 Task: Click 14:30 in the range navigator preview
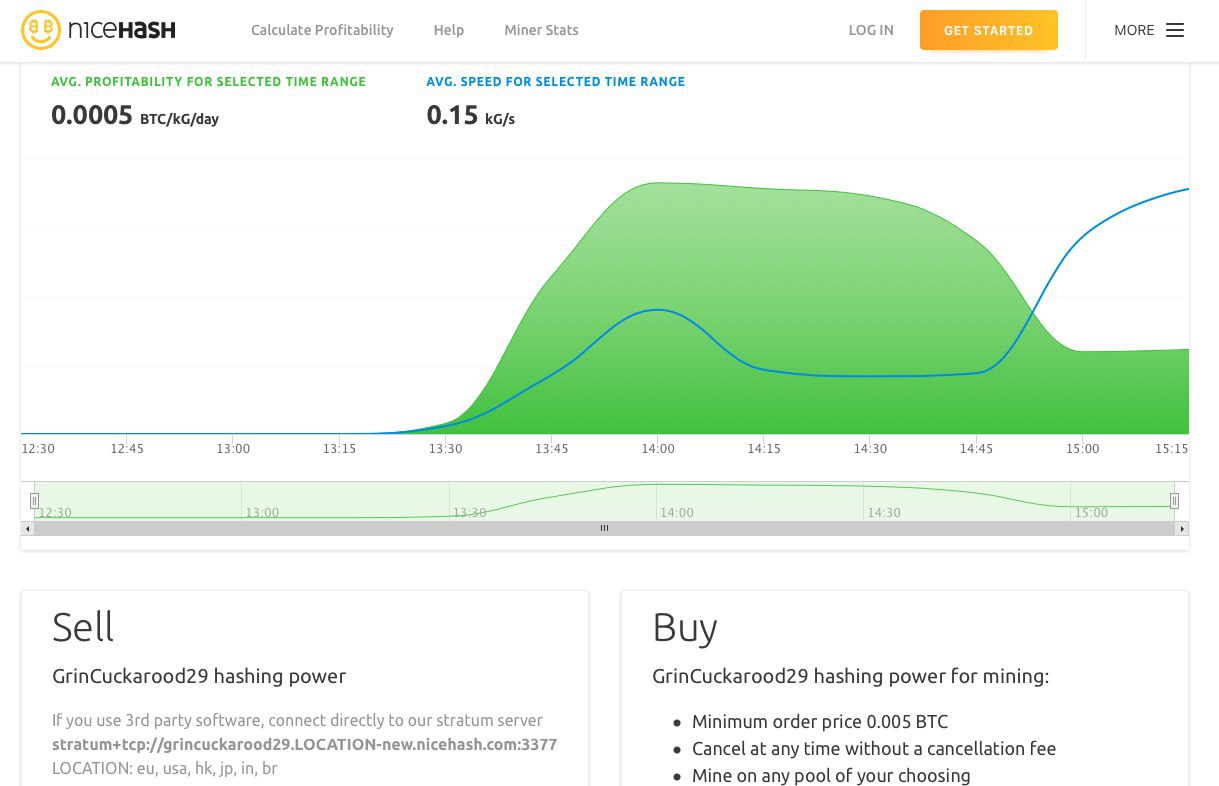[x=884, y=513]
